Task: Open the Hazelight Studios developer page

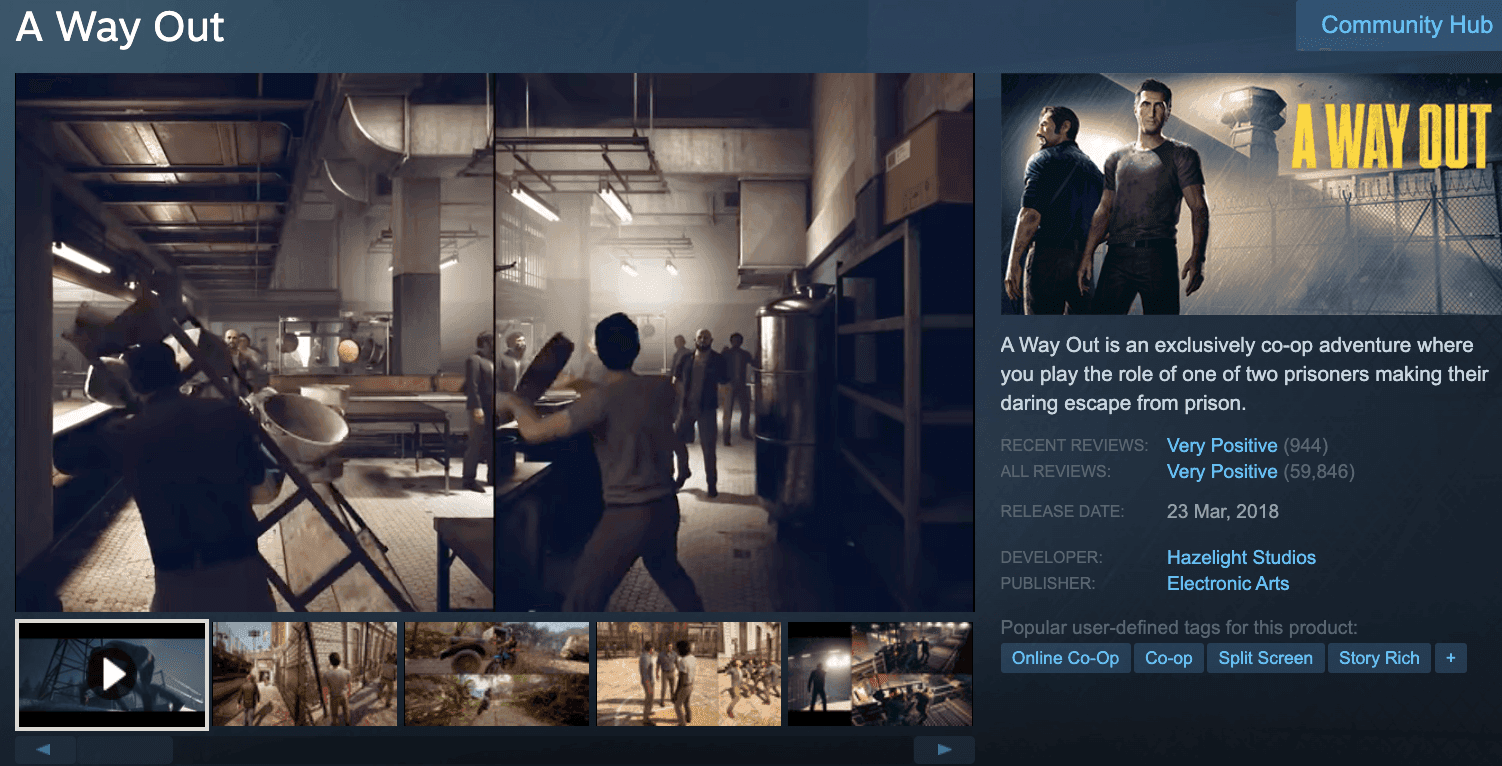Action: pyautogui.click(x=1241, y=557)
